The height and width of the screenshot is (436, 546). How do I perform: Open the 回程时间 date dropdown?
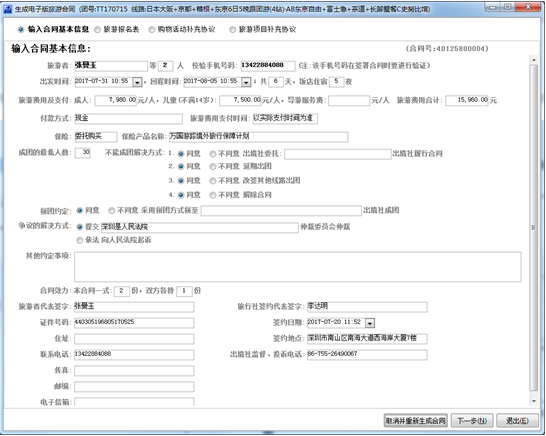pos(246,82)
